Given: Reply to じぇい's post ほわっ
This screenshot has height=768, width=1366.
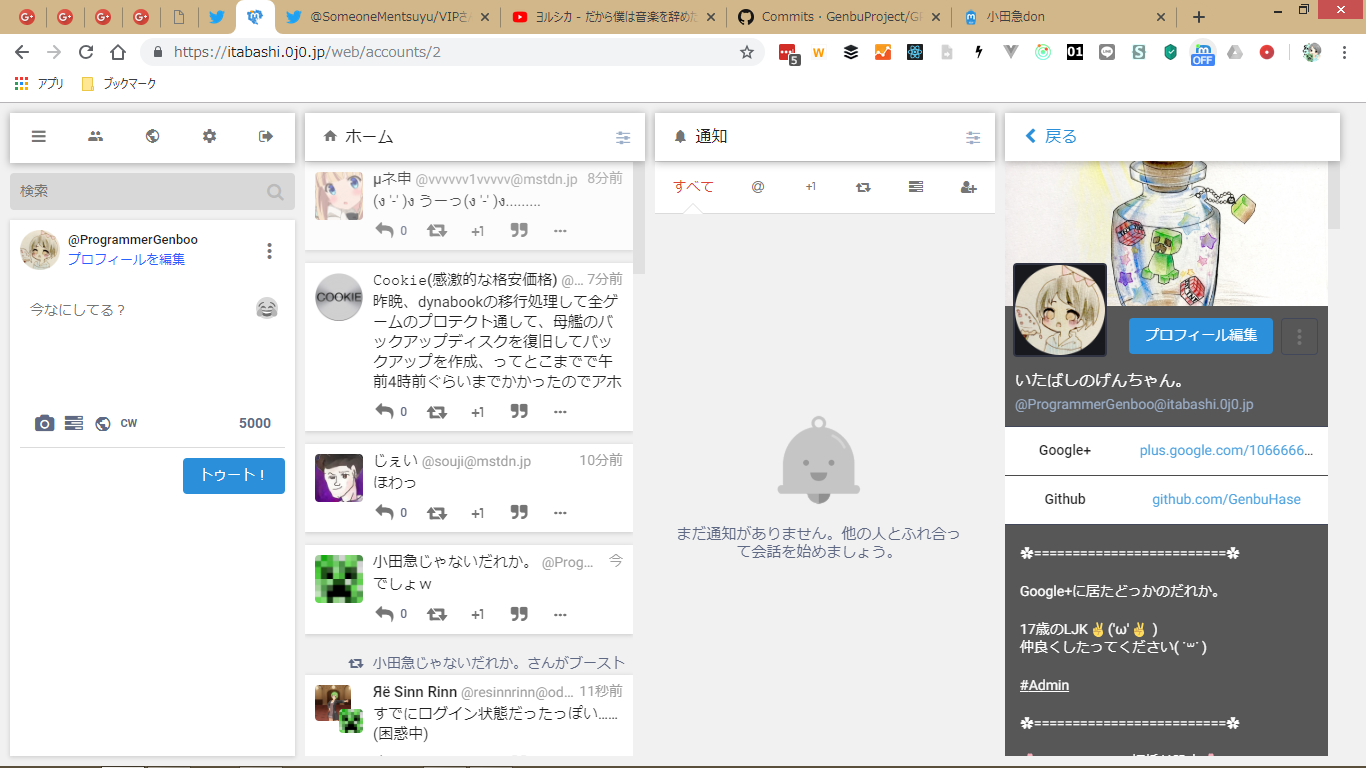Looking at the screenshot, I should pos(385,512).
